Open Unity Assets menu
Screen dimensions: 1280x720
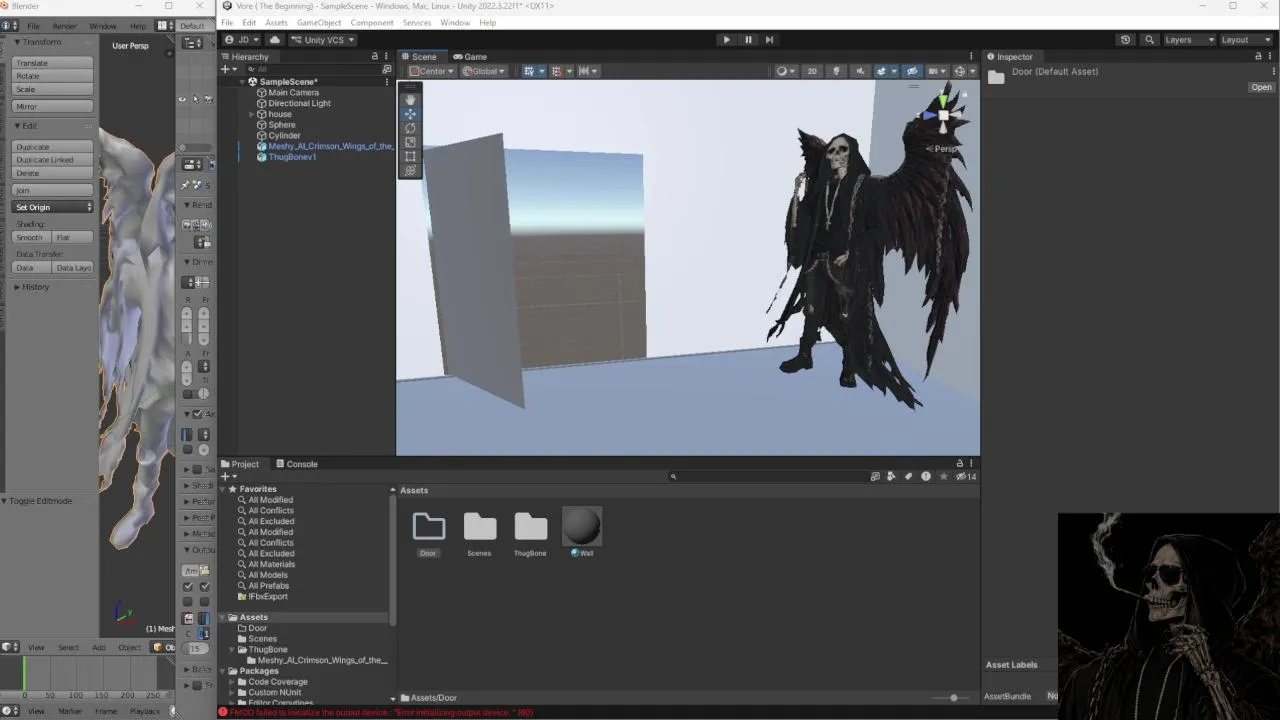click(x=276, y=23)
